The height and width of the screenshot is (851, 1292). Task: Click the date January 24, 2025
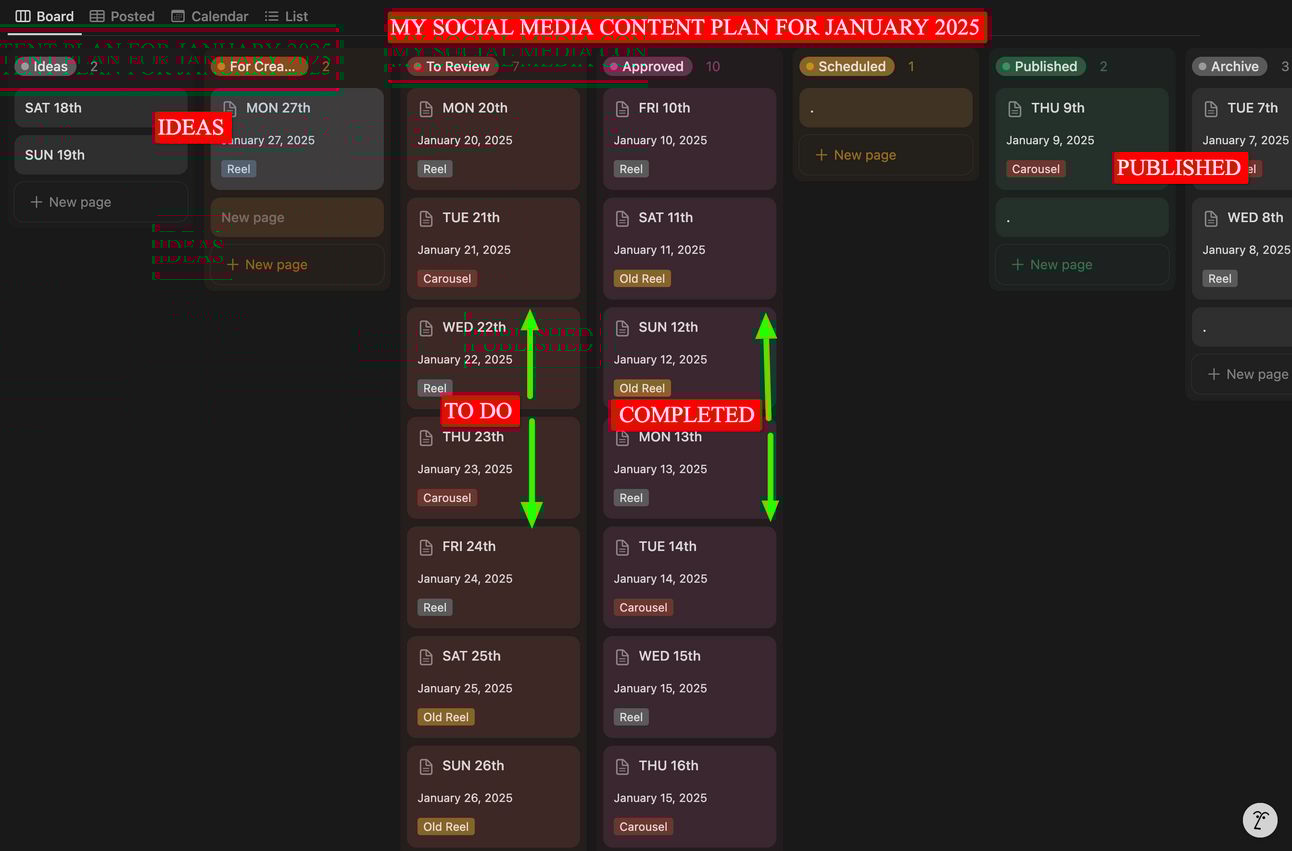(465, 579)
